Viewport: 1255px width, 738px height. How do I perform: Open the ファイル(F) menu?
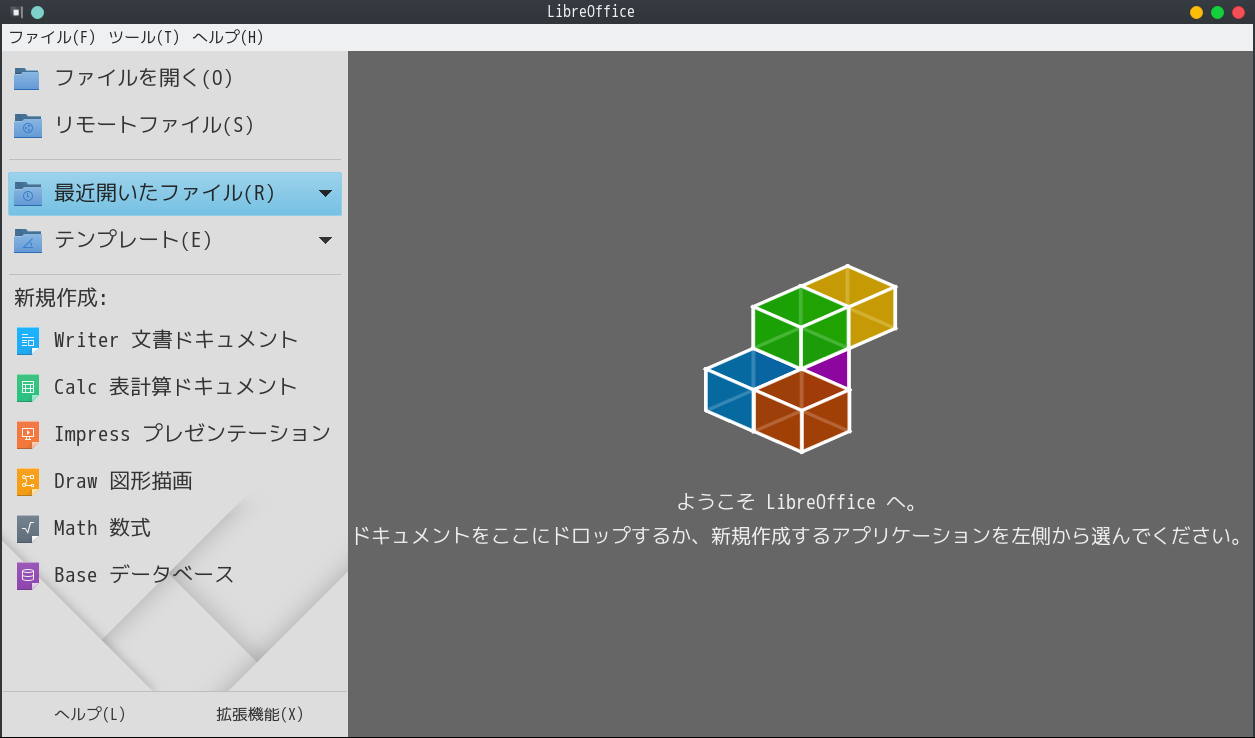(x=52, y=37)
